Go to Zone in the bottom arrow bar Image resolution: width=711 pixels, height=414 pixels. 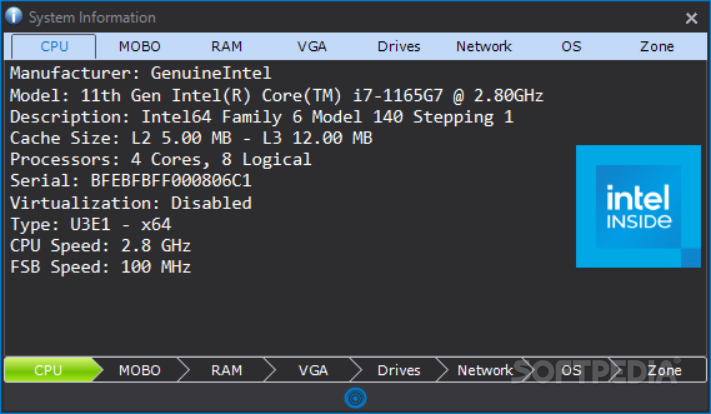tap(664, 370)
